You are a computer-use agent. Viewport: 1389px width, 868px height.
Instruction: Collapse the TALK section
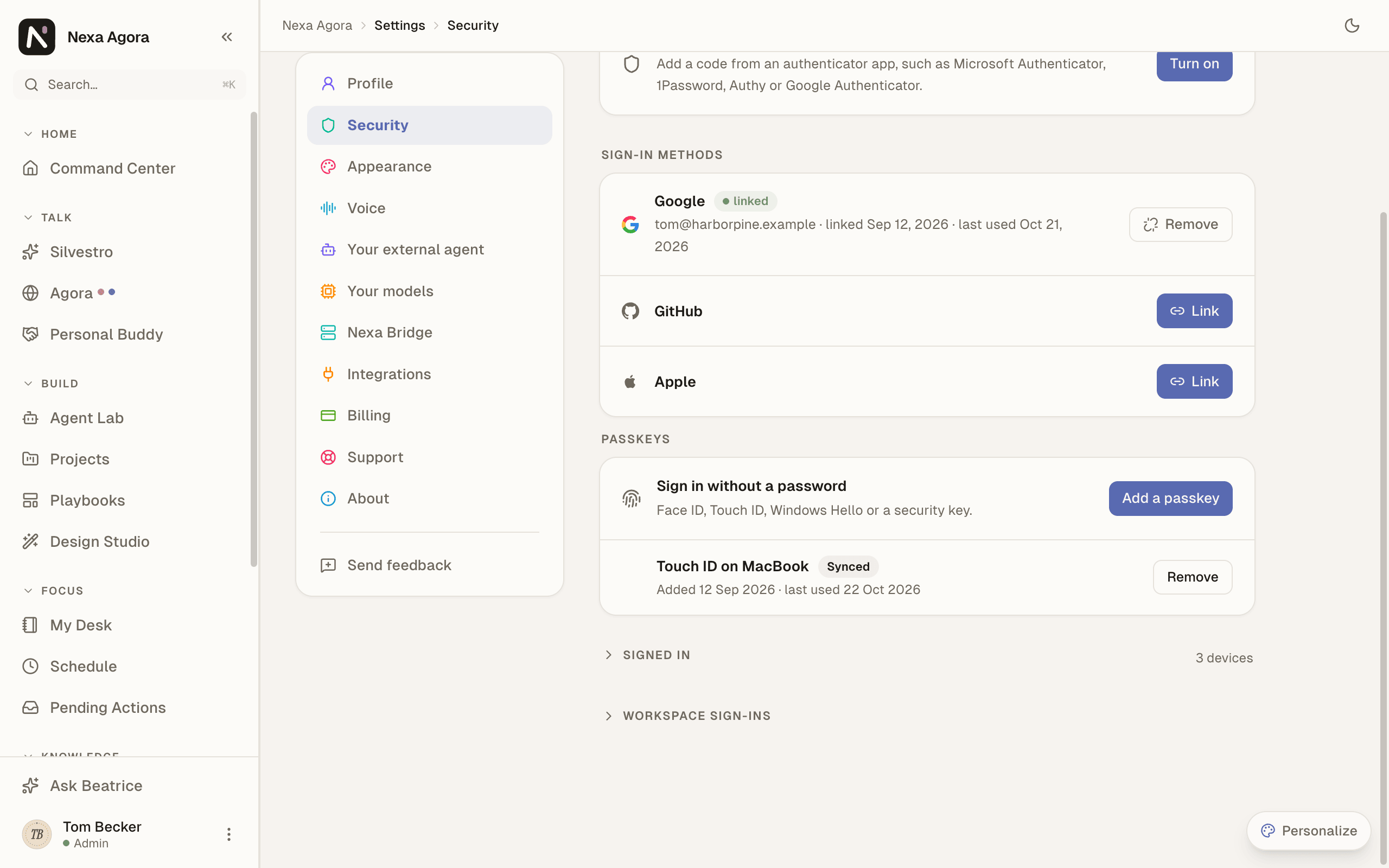pyautogui.click(x=48, y=218)
